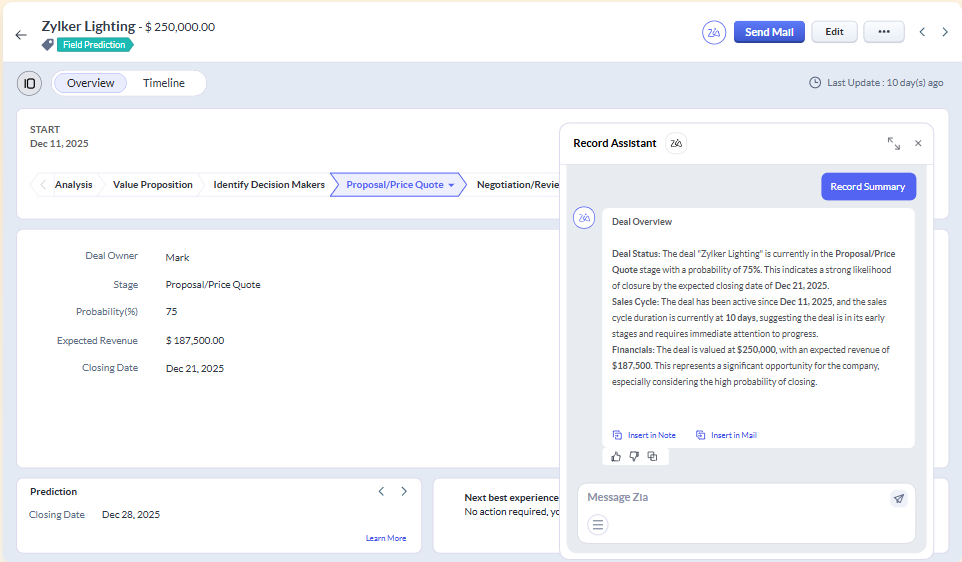Click Closing Date value Dec 21, 2025
The image size is (962, 562).
(x=195, y=369)
